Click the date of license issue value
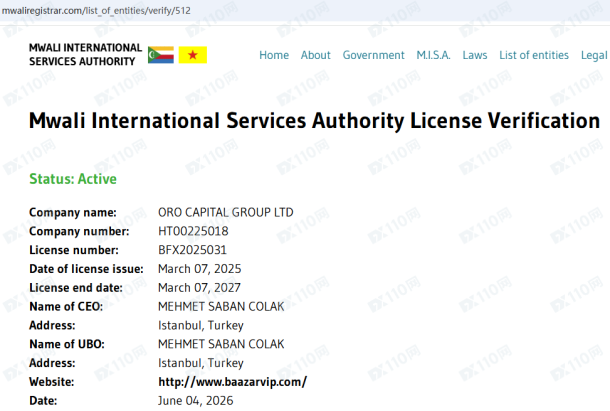Screen dimensions: 610x411 (x=200, y=269)
